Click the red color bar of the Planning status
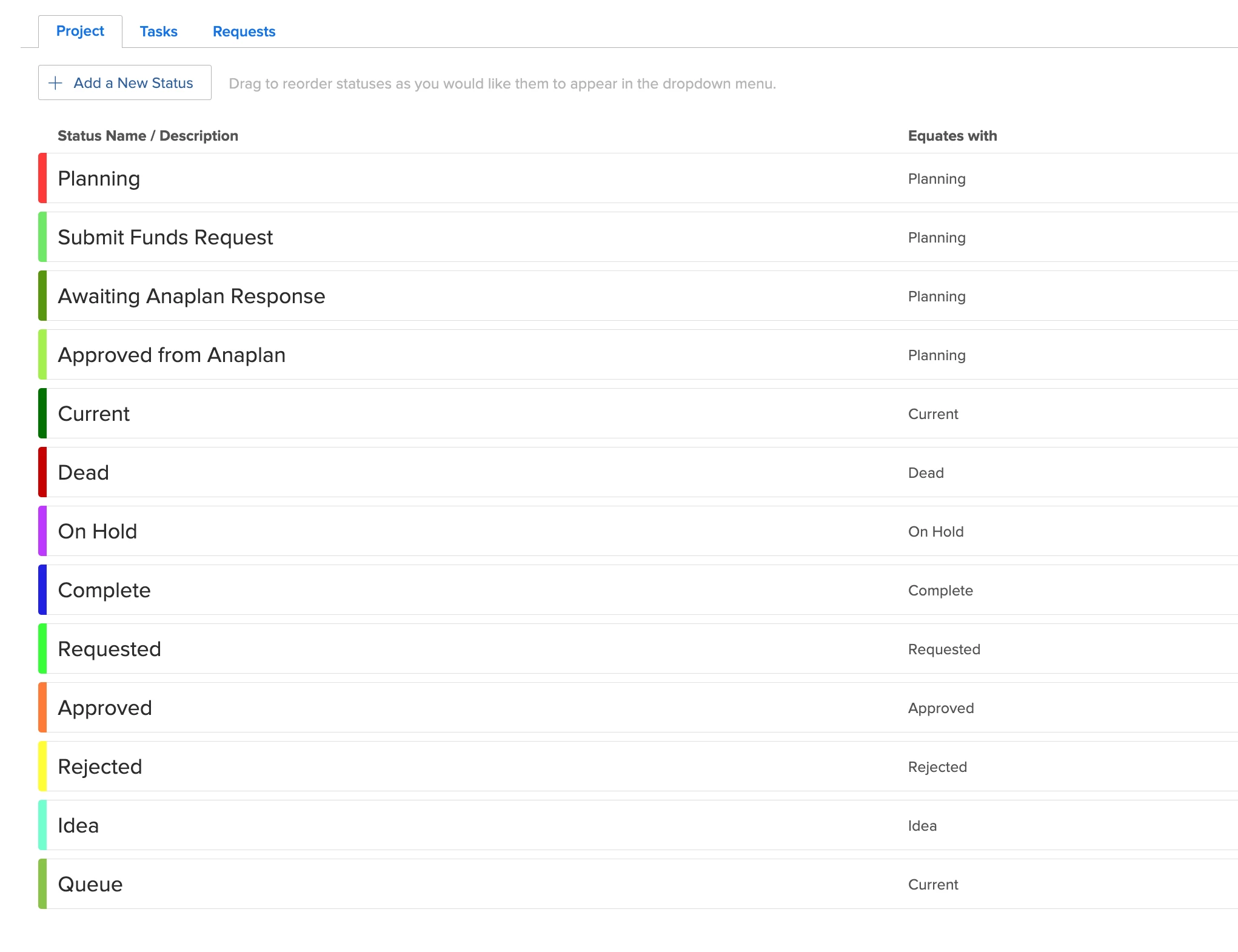Viewport: 1238px width, 952px height. click(x=42, y=178)
